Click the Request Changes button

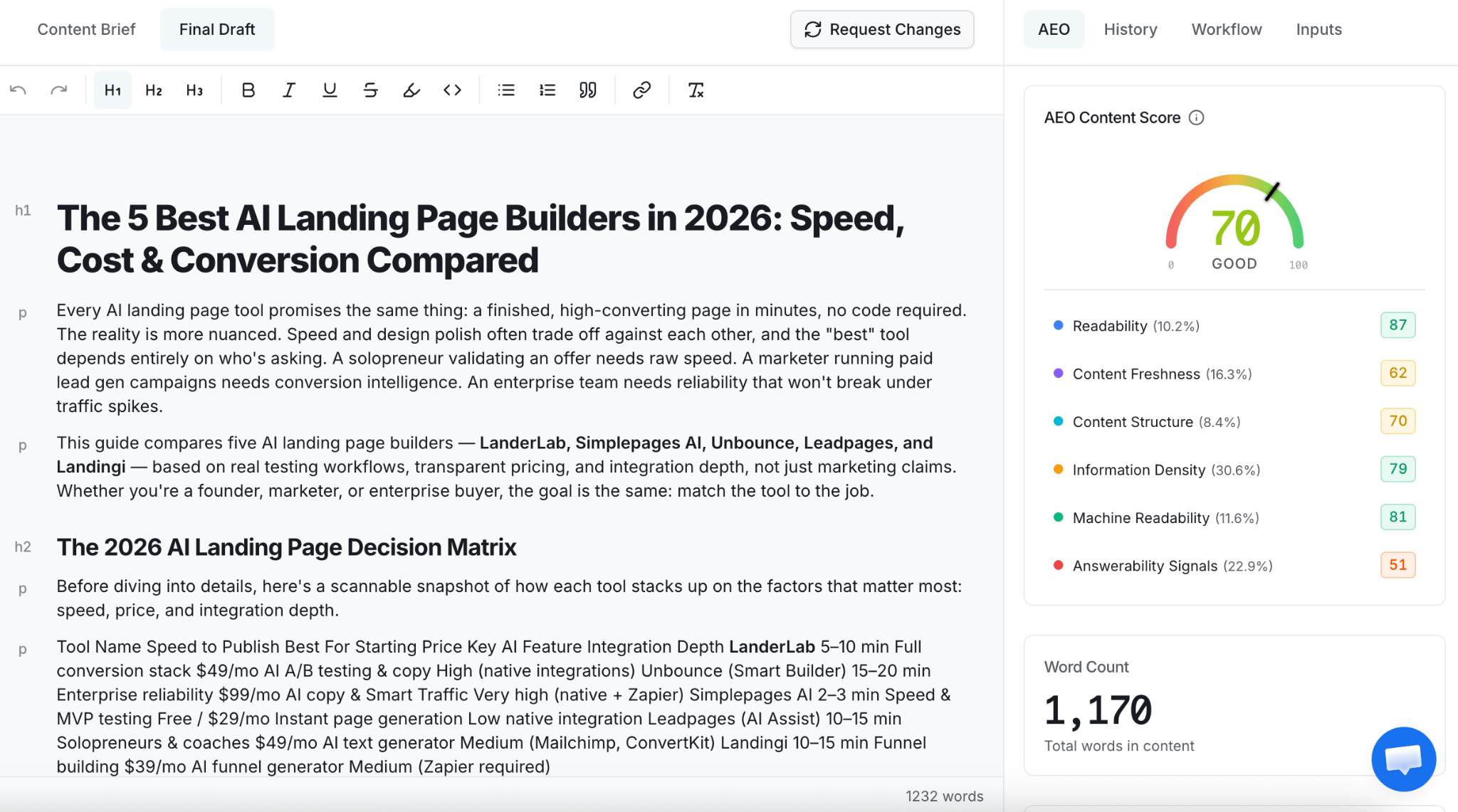[x=882, y=29]
